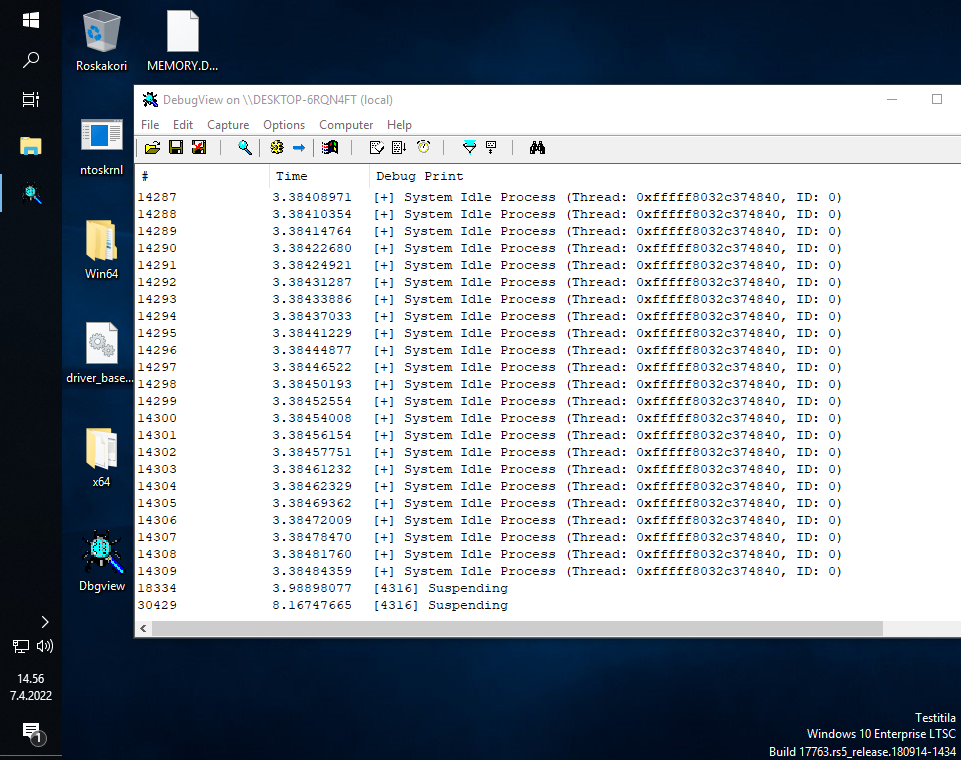Click the taskbar search magnifier
The width and height of the screenshot is (961, 760).
click(x=31, y=59)
